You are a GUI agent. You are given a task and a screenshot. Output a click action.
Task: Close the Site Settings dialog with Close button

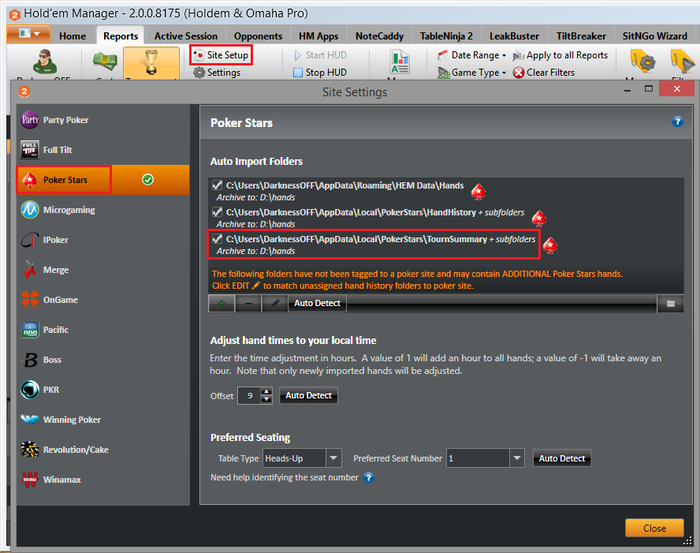click(x=654, y=528)
